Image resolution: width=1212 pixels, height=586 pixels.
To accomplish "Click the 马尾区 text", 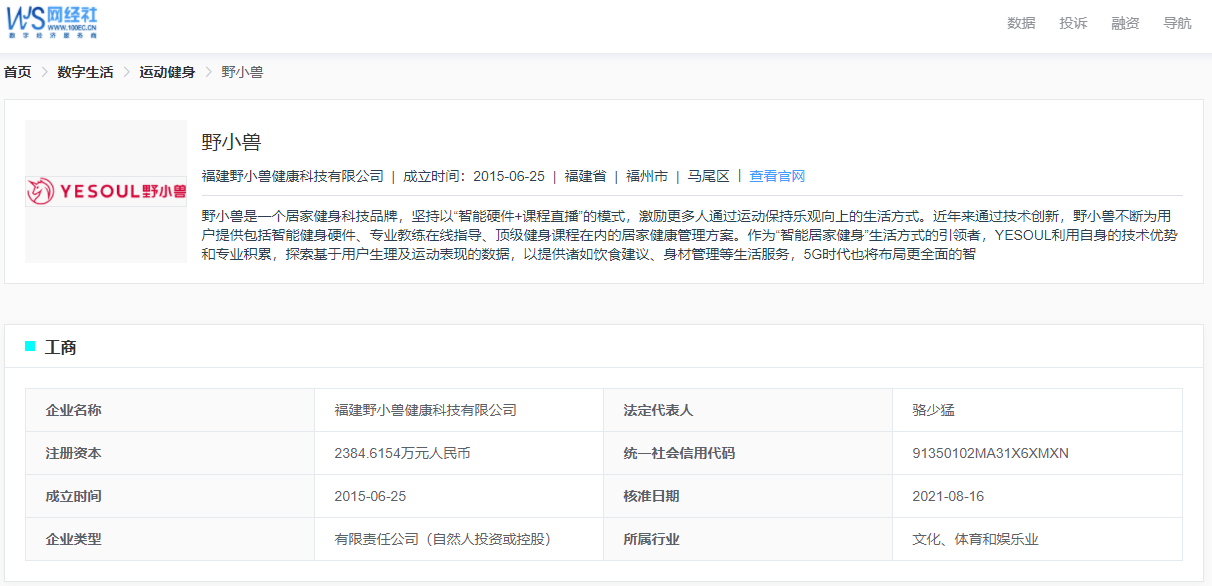I will [709, 176].
